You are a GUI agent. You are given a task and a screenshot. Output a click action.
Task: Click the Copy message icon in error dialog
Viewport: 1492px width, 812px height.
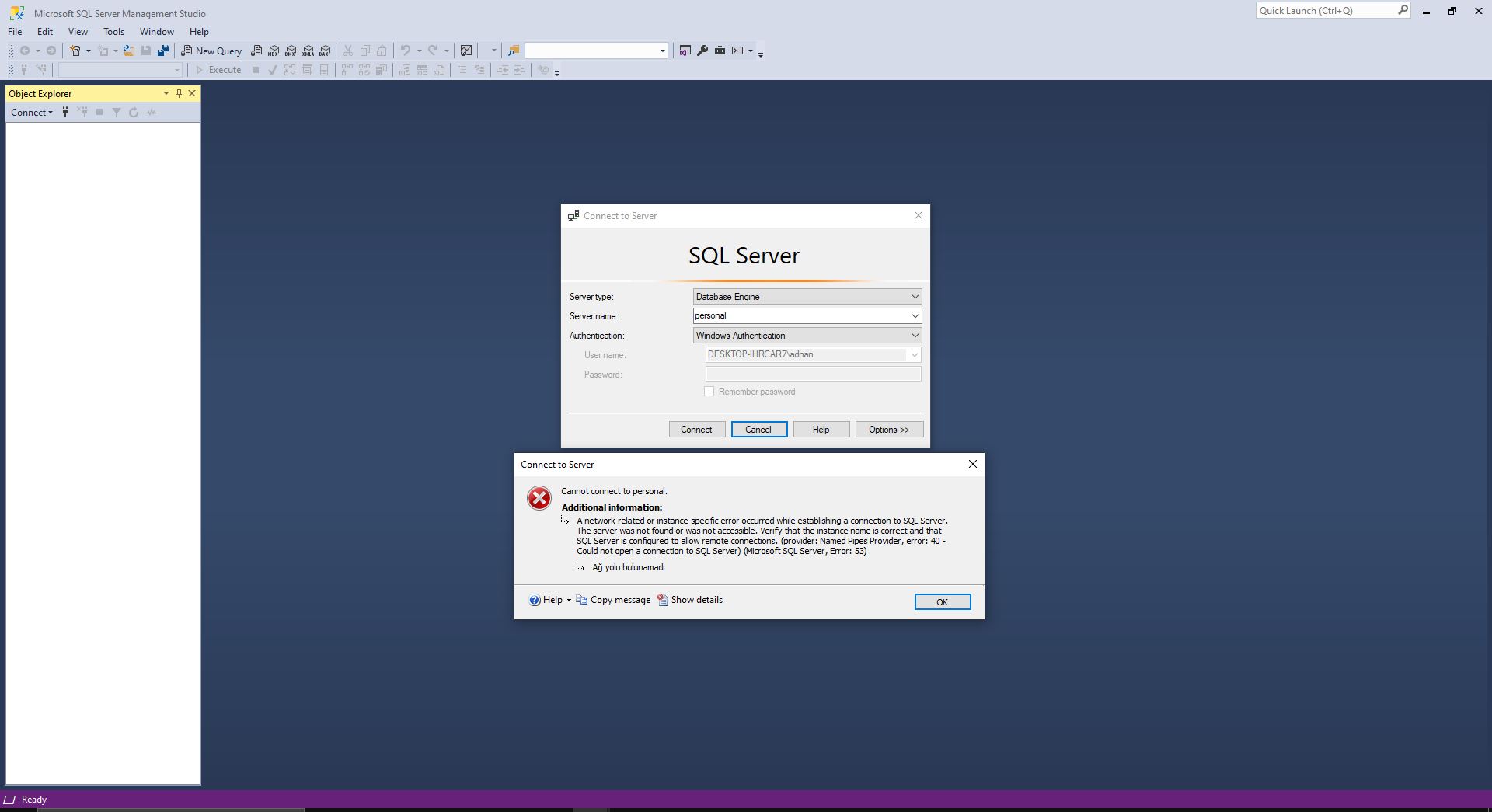click(581, 600)
